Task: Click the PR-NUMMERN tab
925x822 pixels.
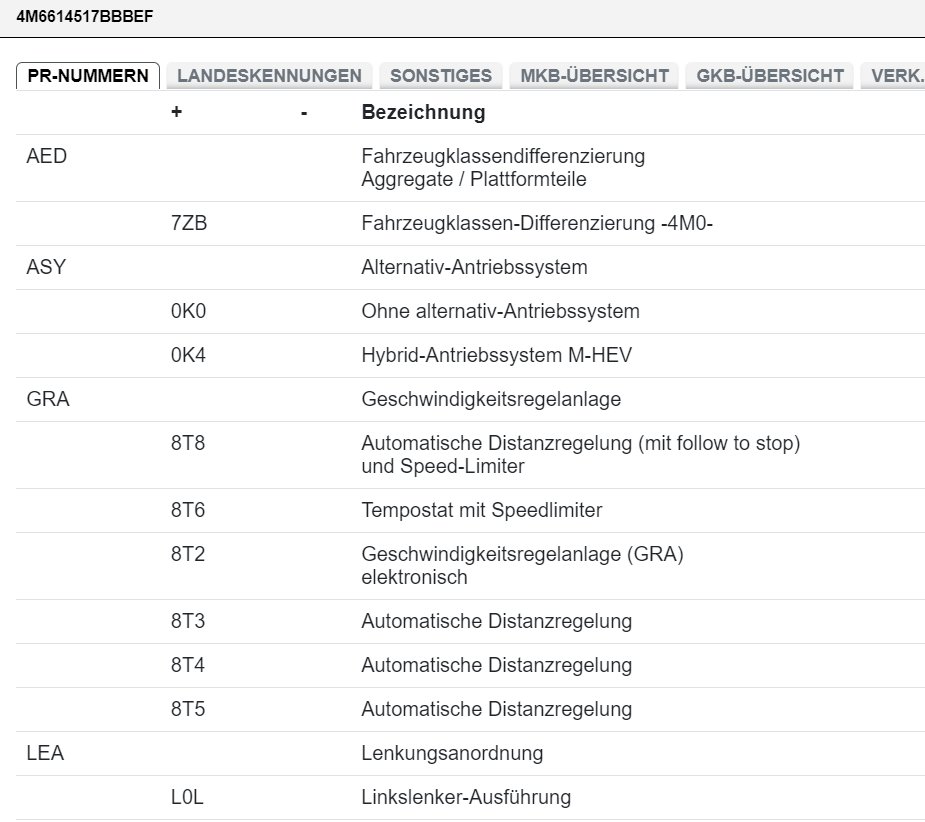Action: [88, 76]
